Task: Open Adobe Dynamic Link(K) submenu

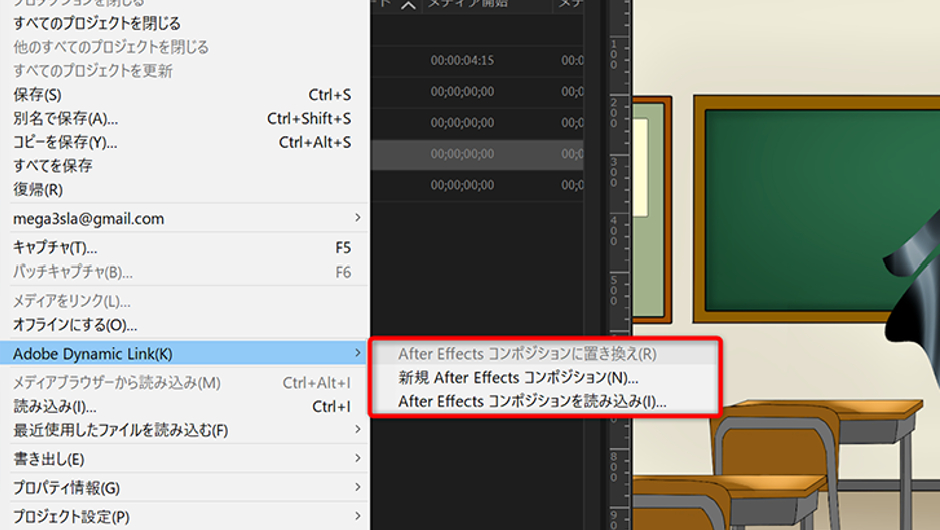Action: click(184, 354)
